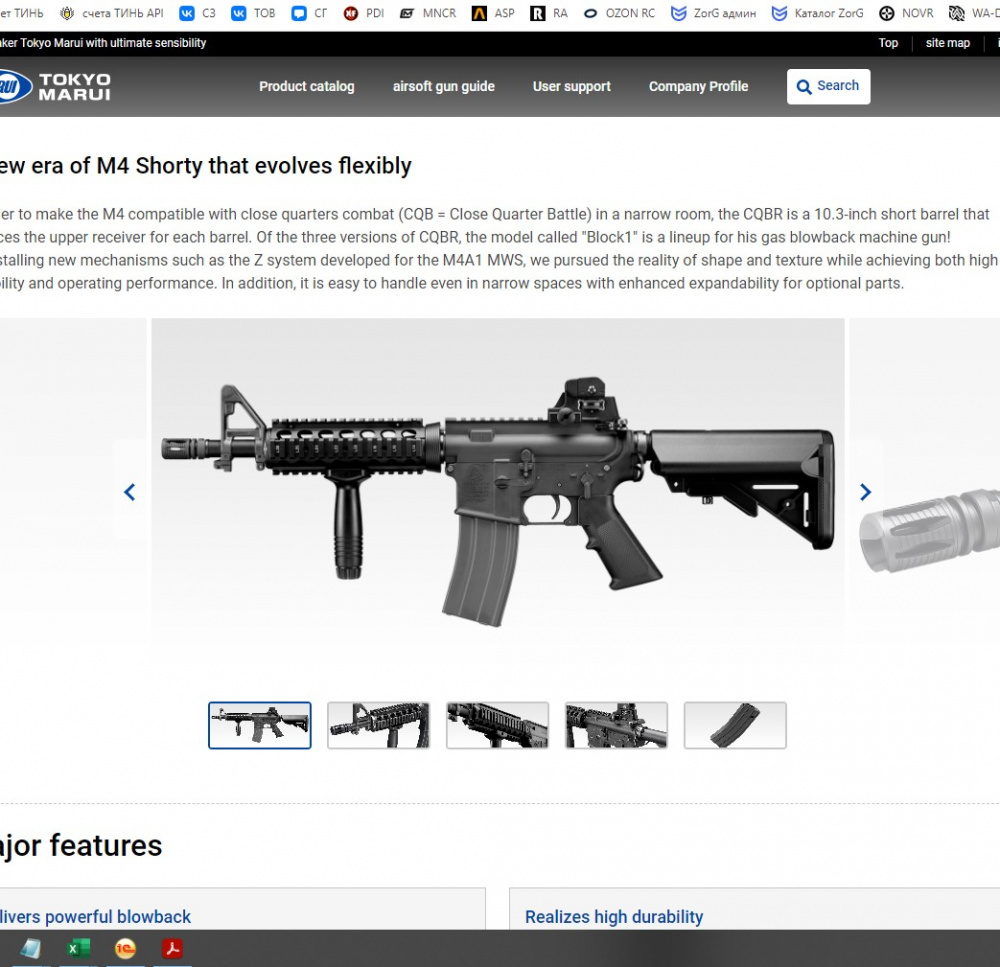1000x967 pixels.
Task: Click the Top link in header
Action: [x=888, y=43]
